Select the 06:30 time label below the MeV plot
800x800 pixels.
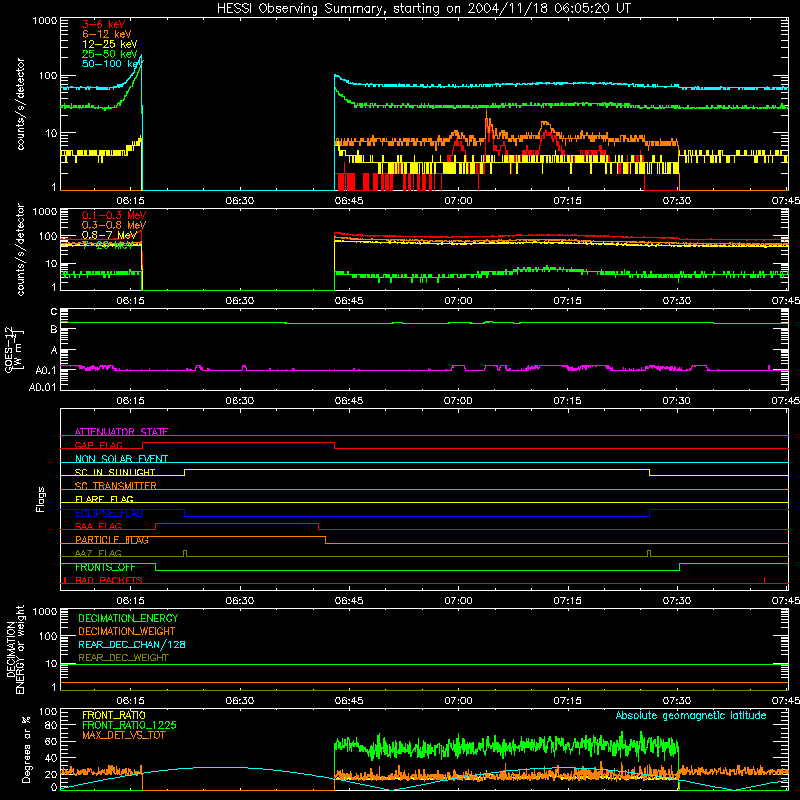239,301
